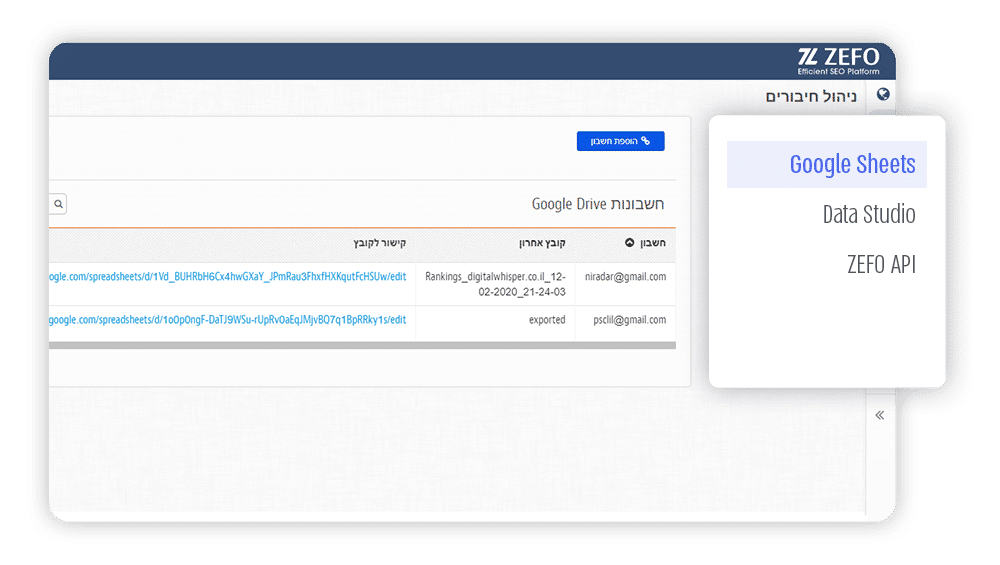The image size is (1000, 565).
Task: Click niradar@gmail.com account cell
Action: pyautogui.click(x=625, y=277)
